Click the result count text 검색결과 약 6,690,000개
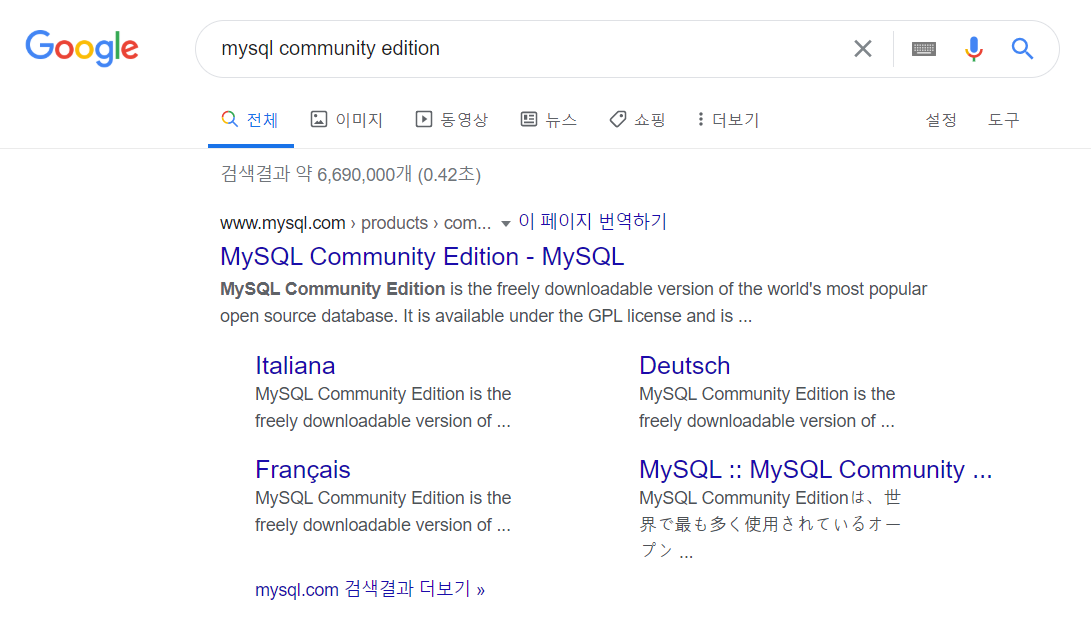 tap(351, 174)
